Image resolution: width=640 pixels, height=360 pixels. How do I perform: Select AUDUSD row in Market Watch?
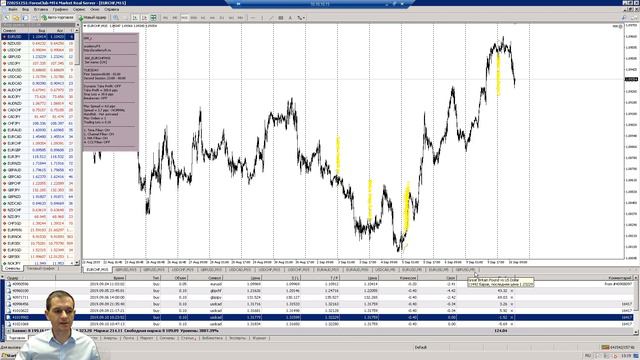[x=37, y=70]
